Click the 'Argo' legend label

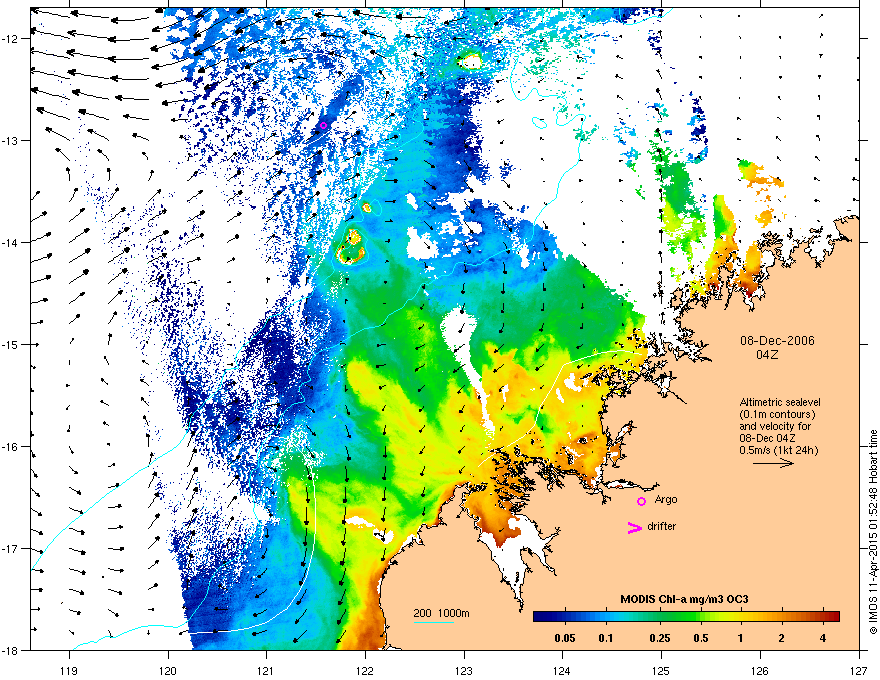tap(666, 499)
